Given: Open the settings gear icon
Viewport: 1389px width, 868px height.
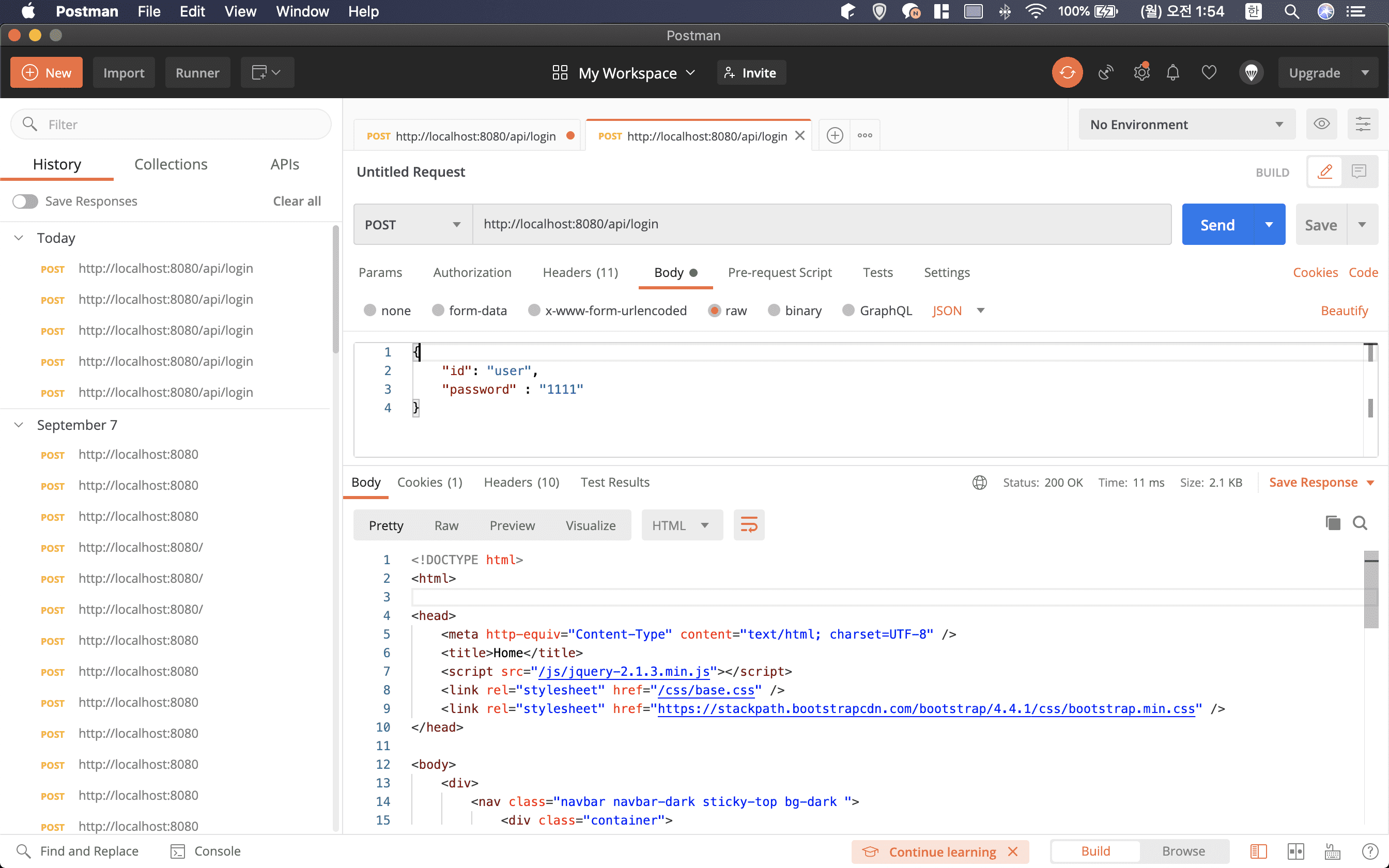Looking at the screenshot, I should tap(1141, 72).
